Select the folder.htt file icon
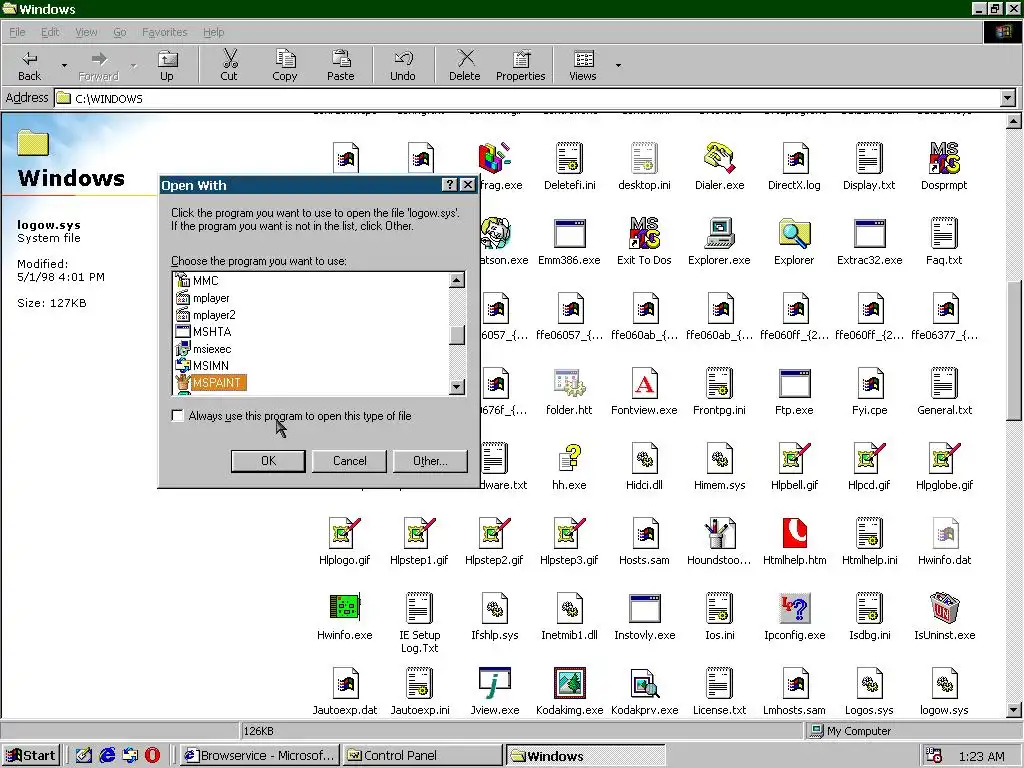This screenshot has width=1024, height=768. tap(569, 383)
